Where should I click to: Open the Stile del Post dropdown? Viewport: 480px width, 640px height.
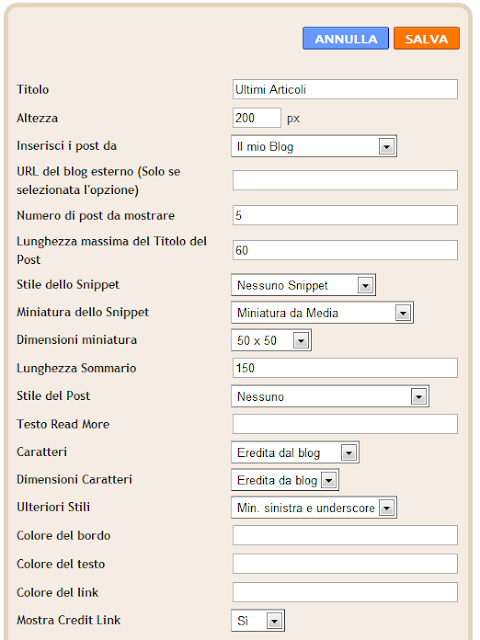tap(330, 396)
